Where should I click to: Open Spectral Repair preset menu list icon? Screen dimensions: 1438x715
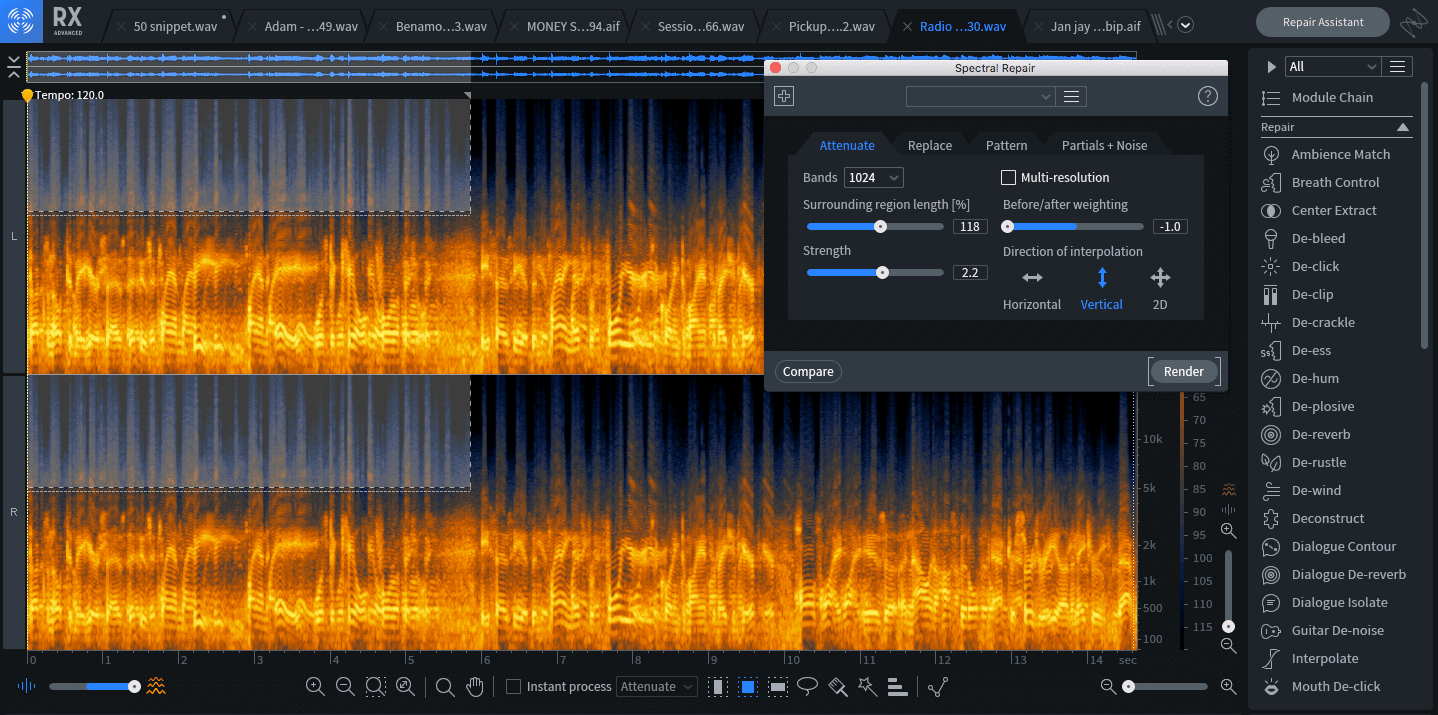1072,97
